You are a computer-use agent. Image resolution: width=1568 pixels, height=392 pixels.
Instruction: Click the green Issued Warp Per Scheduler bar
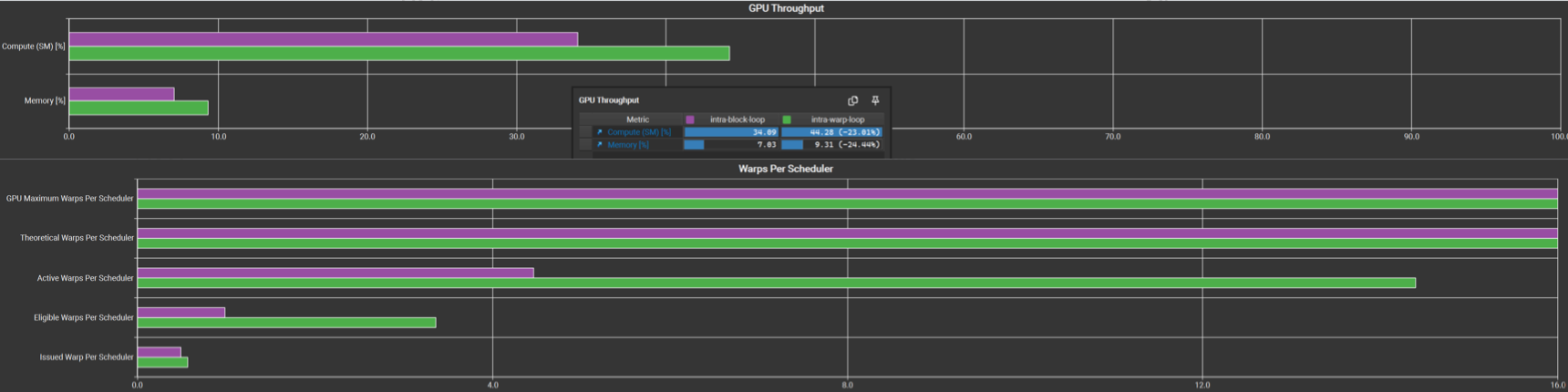162,362
